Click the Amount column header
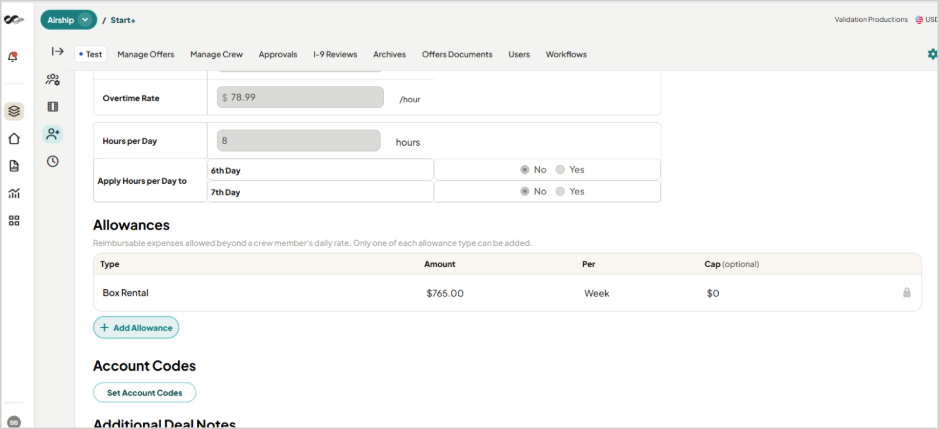The height and width of the screenshot is (429, 939). pyautogui.click(x=440, y=264)
